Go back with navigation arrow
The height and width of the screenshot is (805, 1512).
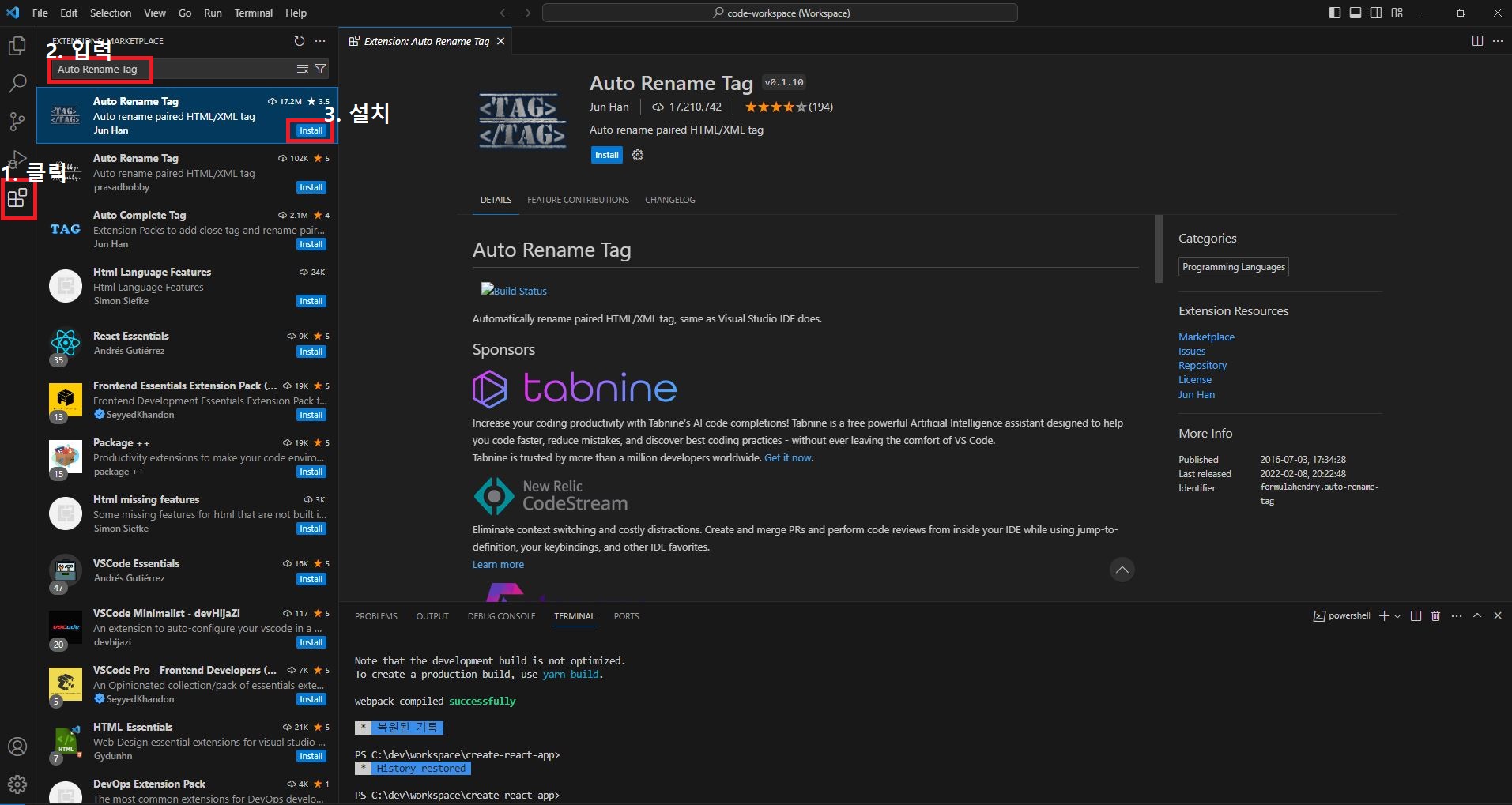[505, 13]
